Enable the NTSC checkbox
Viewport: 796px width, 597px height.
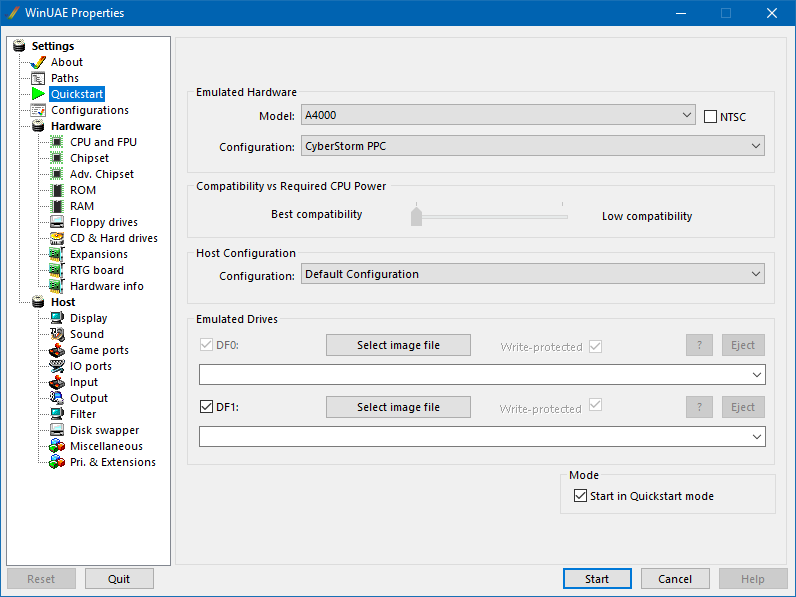pos(711,117)
